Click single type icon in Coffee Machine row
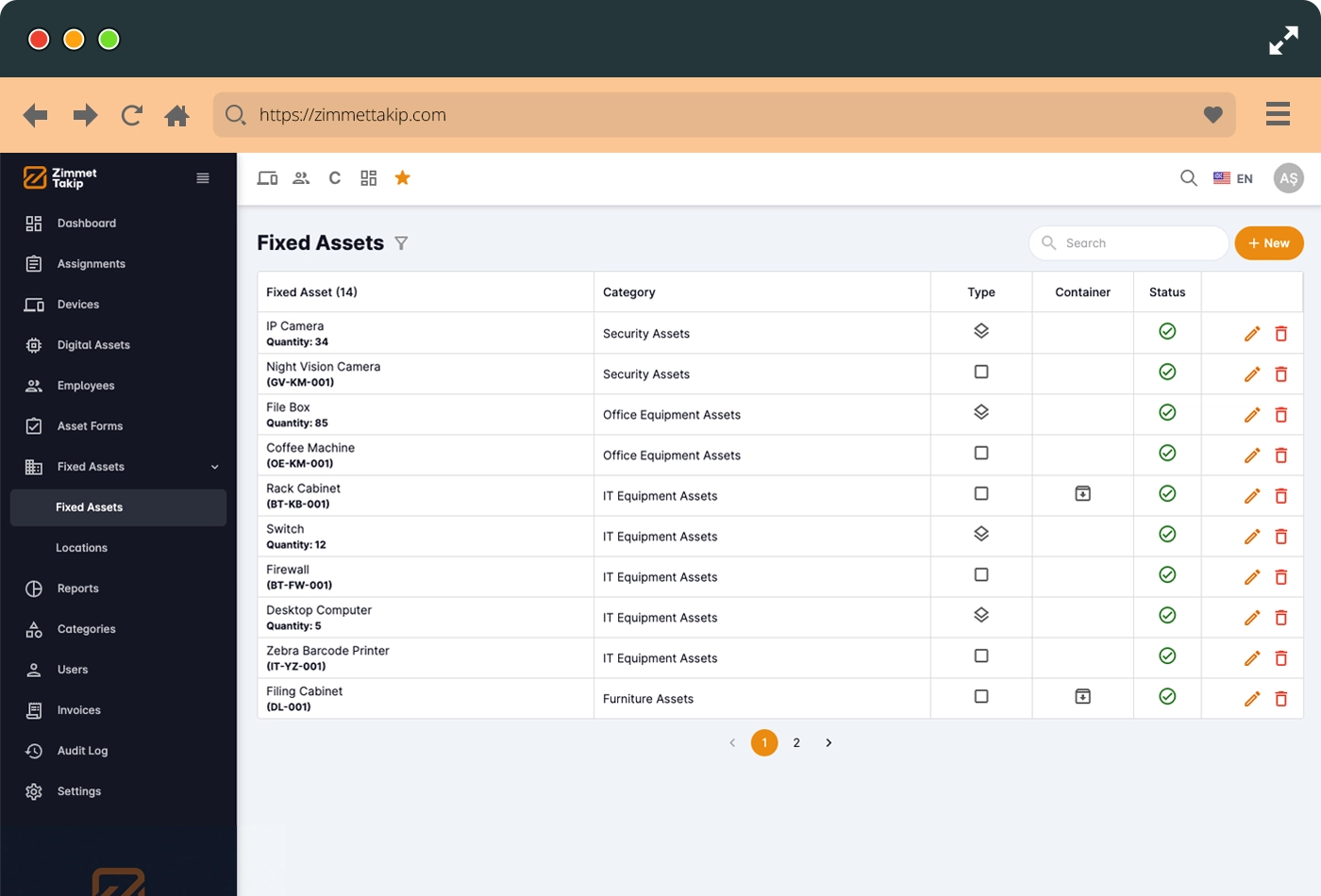1321x896 pixels. (981, 453)
